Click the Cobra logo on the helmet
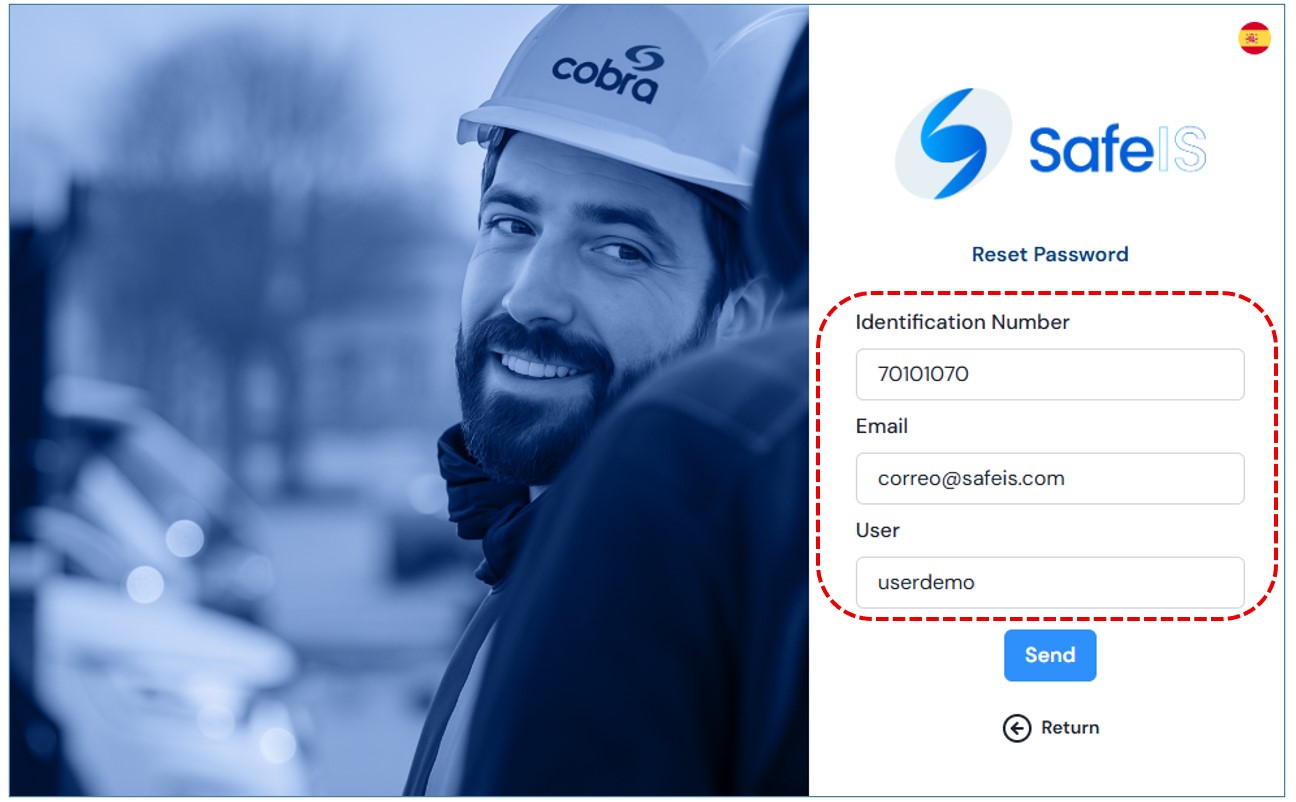1296x802 pixels. click(608, 73)
